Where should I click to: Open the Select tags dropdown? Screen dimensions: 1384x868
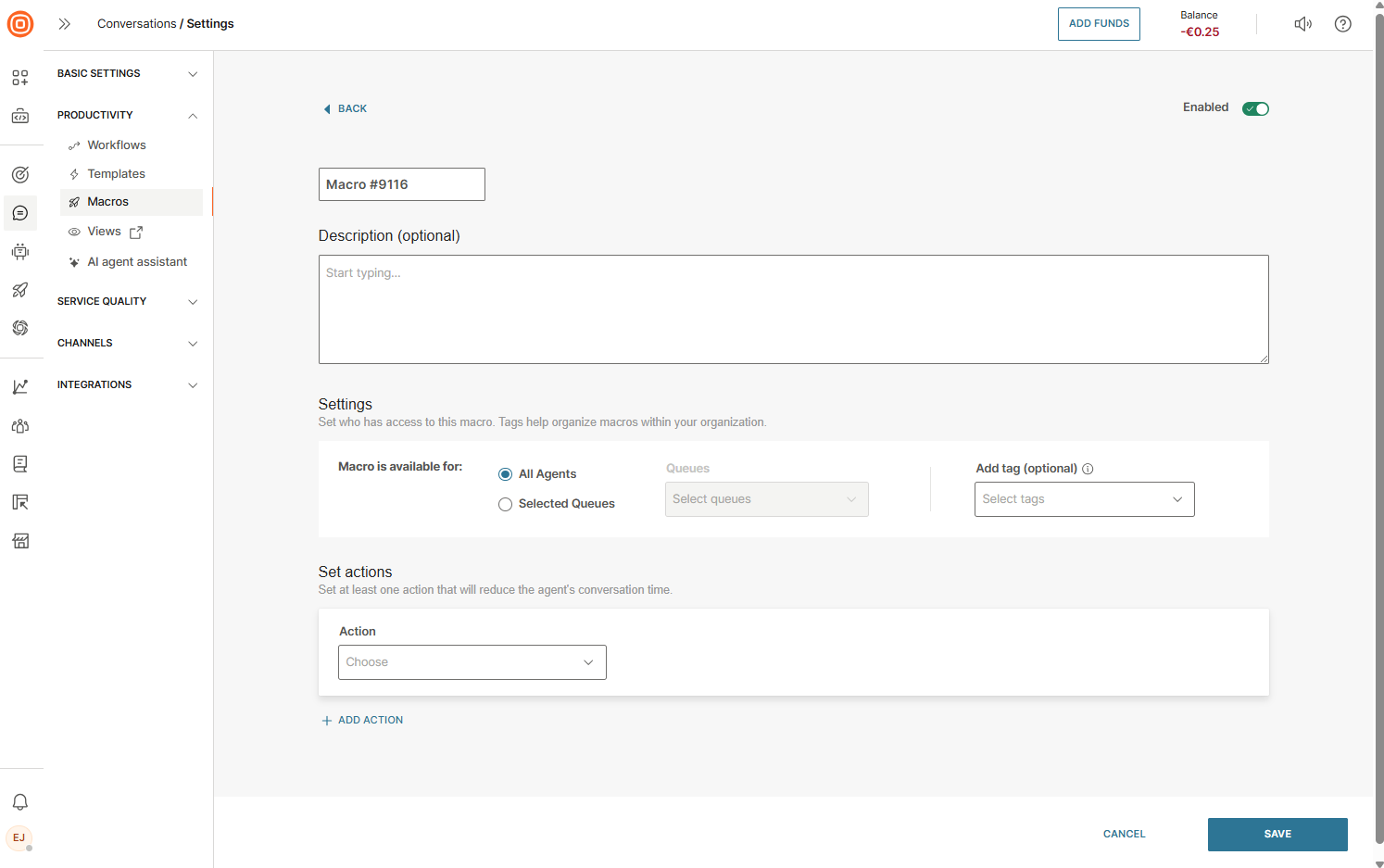point(1084,499)
